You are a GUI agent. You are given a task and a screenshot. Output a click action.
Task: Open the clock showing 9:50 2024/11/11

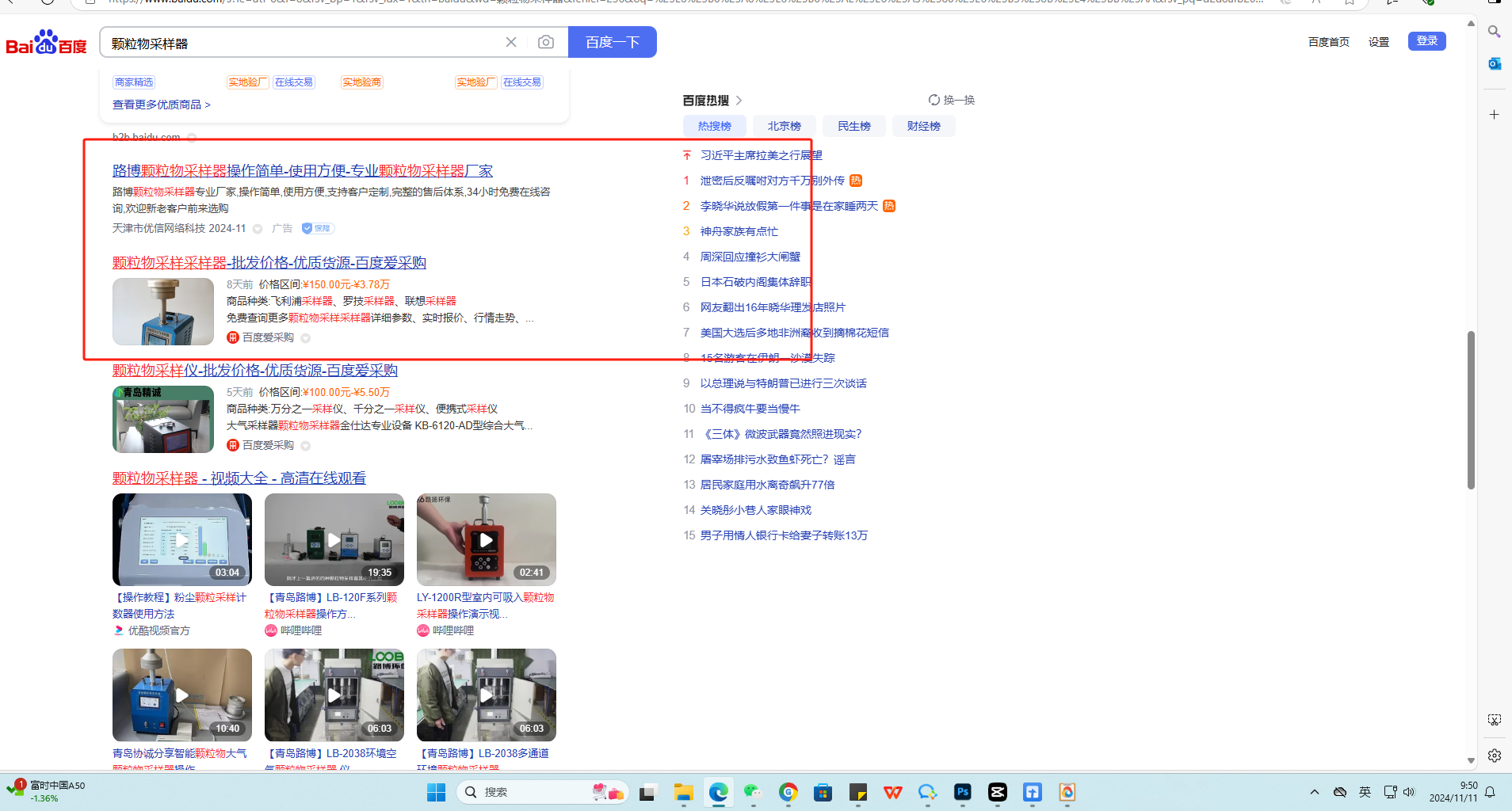[x=1453, y=792]
